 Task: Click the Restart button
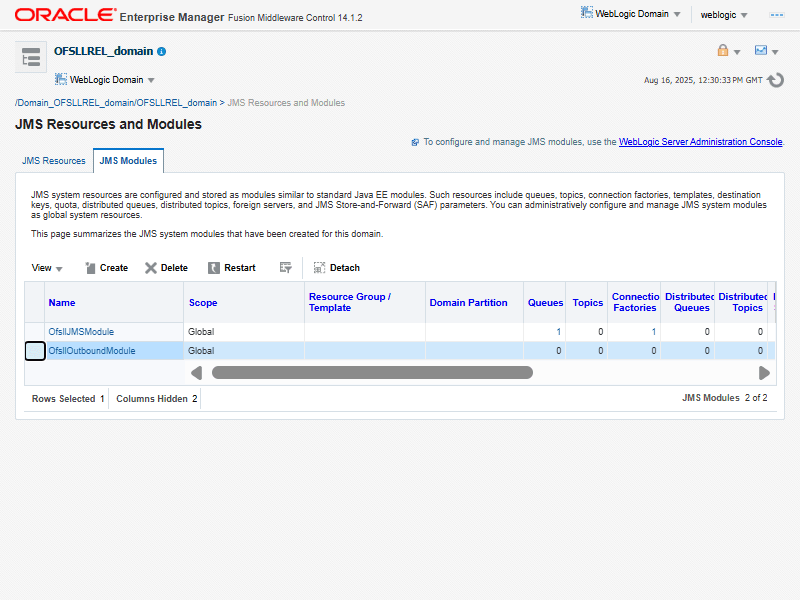tap(232, 268)
